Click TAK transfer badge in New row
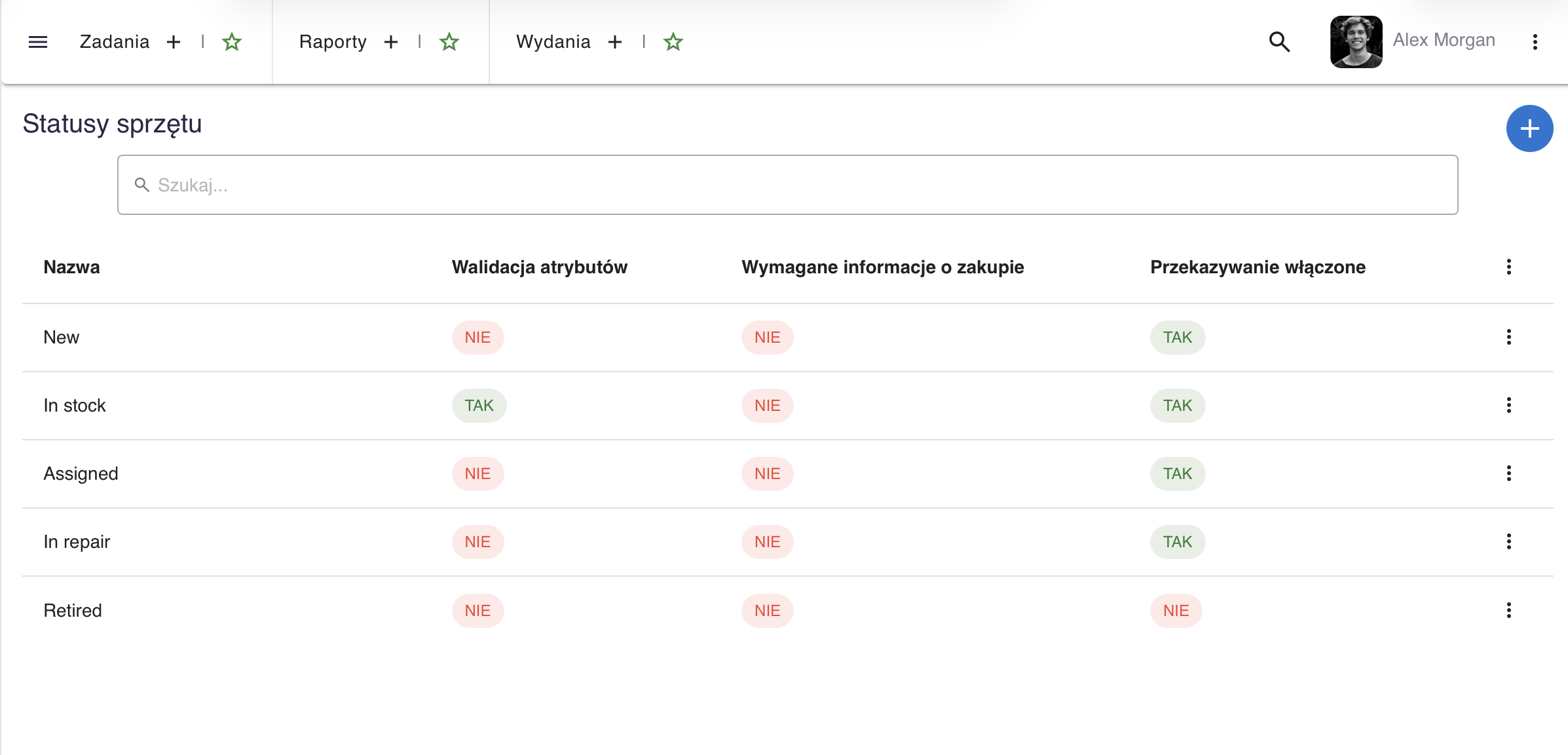Screen dimensions: 1568x755 point(1178,338)
